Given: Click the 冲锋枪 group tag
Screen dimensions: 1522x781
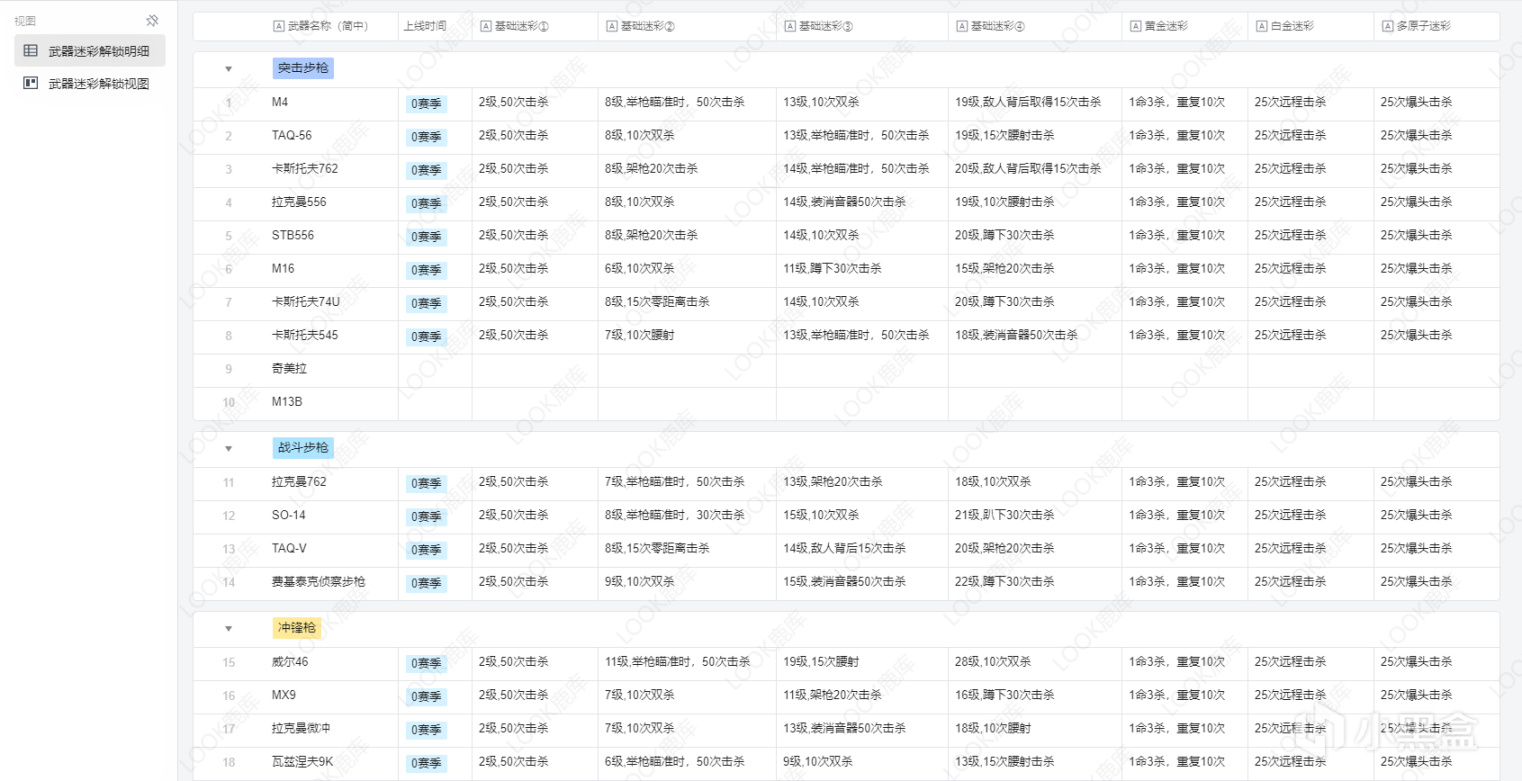Looking at the screenshot, I should click(296, 629).
